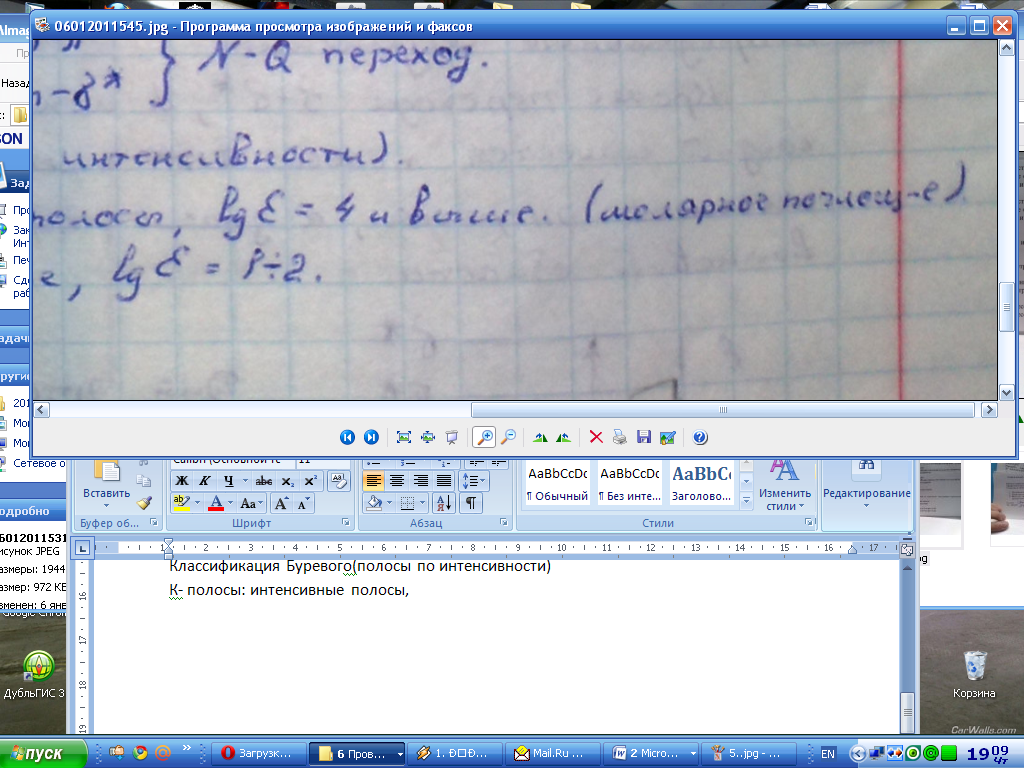
Task: Click viewer horizontal scrollbar thumb
Action: click(x=723, y=410)
